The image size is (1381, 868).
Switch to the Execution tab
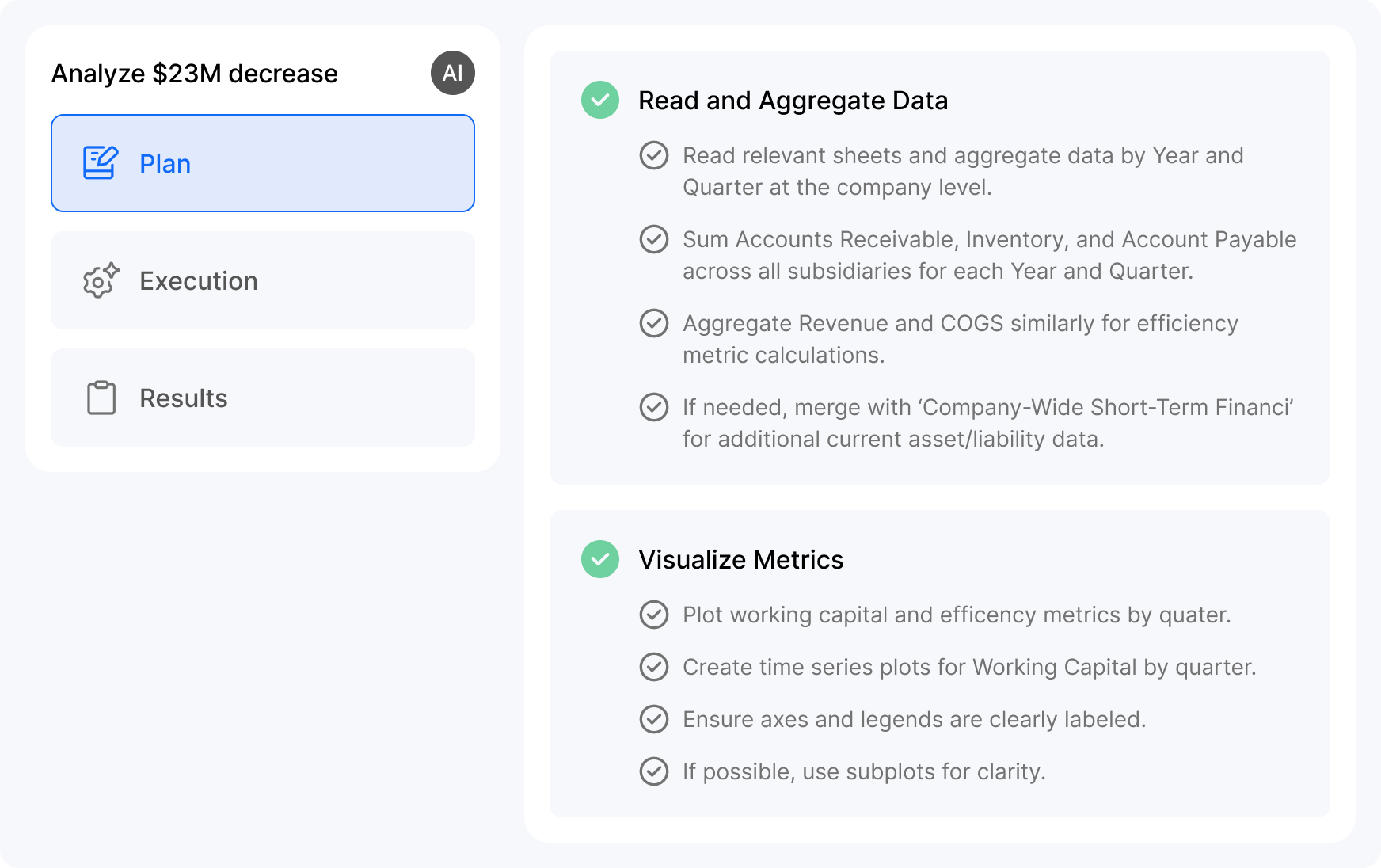click(x=263, y=280)
